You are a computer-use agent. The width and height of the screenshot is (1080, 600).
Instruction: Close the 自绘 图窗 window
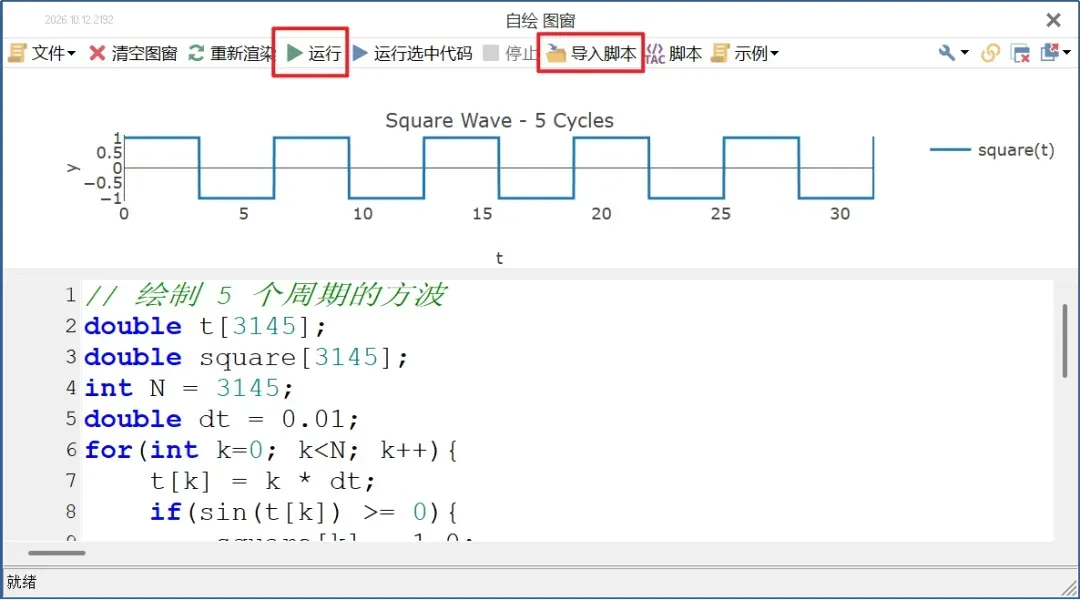click(x=1053, y=20)
